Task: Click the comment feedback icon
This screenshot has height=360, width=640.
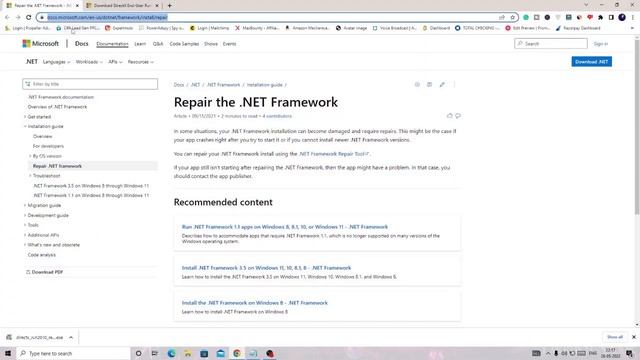Action: pos(458,116)
